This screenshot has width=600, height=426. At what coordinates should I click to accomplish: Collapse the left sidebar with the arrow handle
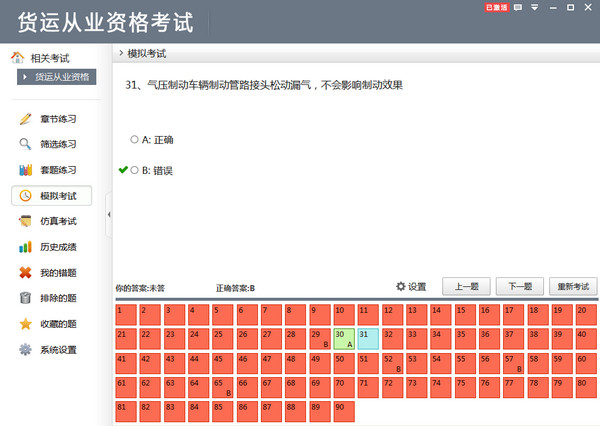point(108,215)
